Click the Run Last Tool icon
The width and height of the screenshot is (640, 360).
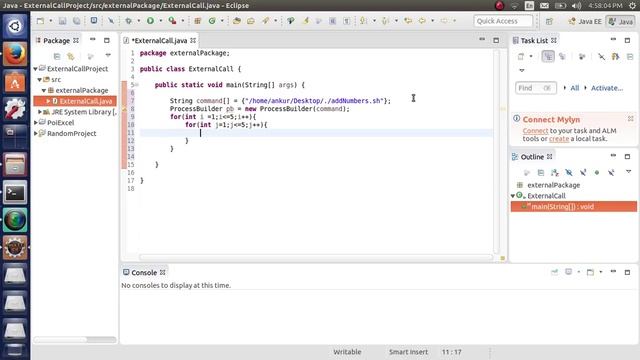[x=172, y=21]
